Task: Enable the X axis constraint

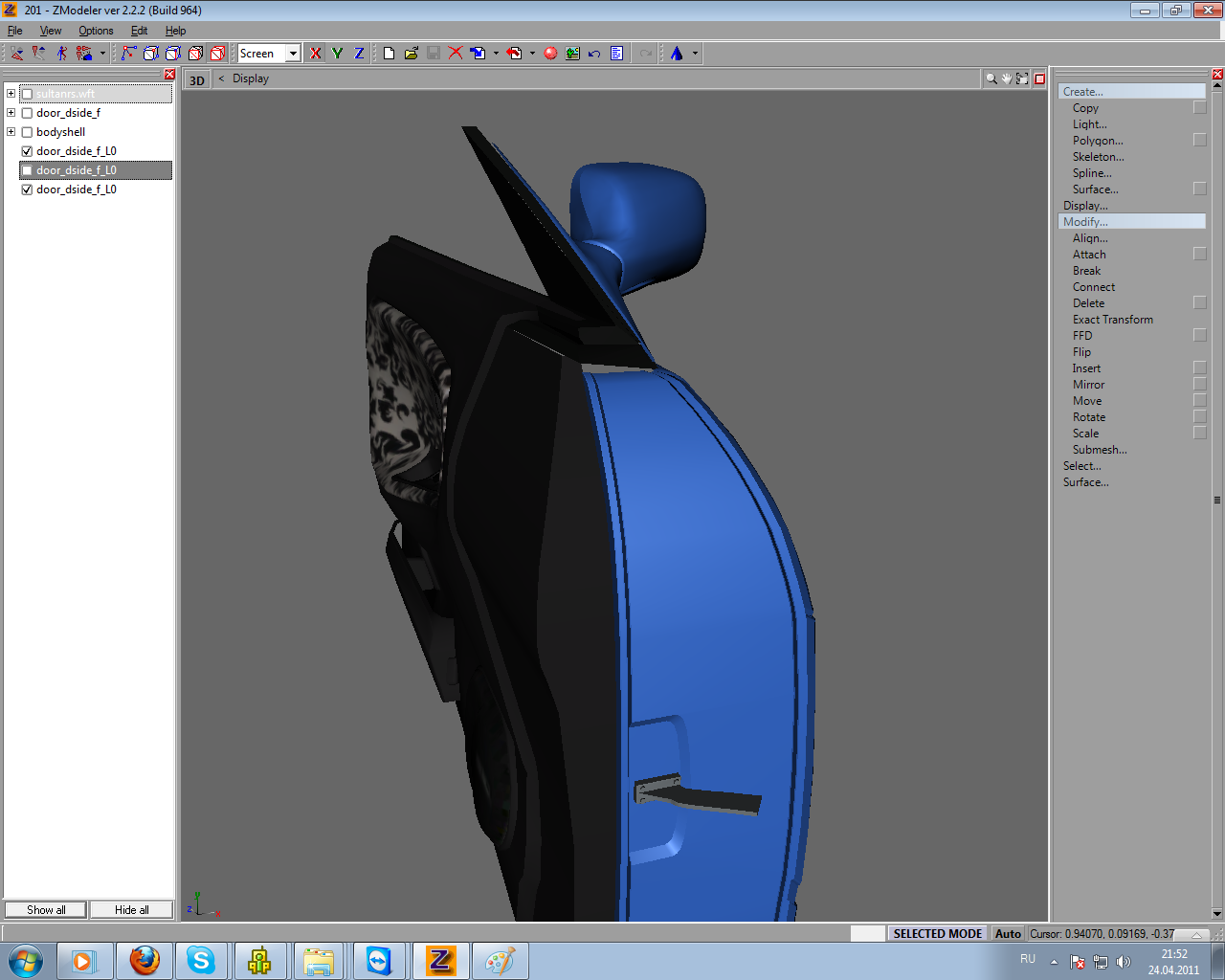Action: (x=316, y=54)
